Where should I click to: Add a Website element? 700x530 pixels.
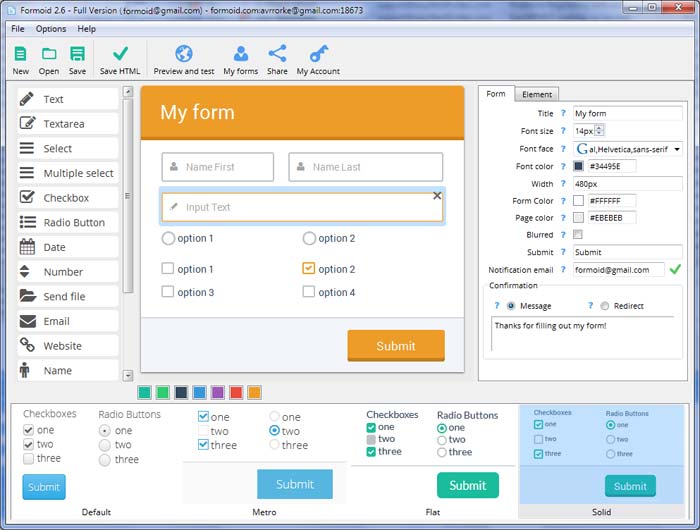click(x=68, y=346)
